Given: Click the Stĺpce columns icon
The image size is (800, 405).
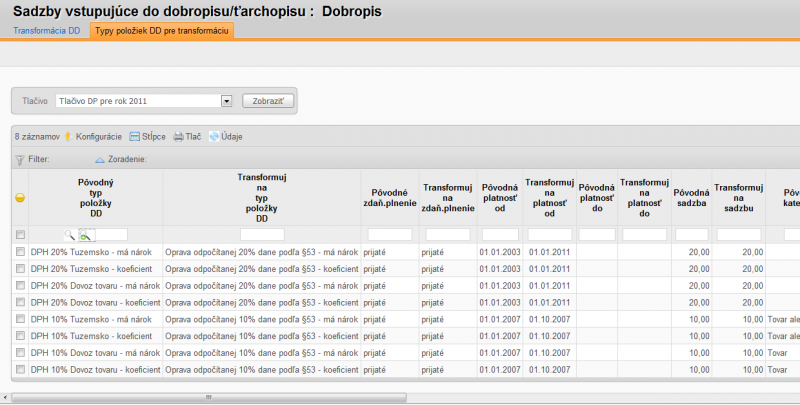Looking at the screenshot, I should click(135, 137).
